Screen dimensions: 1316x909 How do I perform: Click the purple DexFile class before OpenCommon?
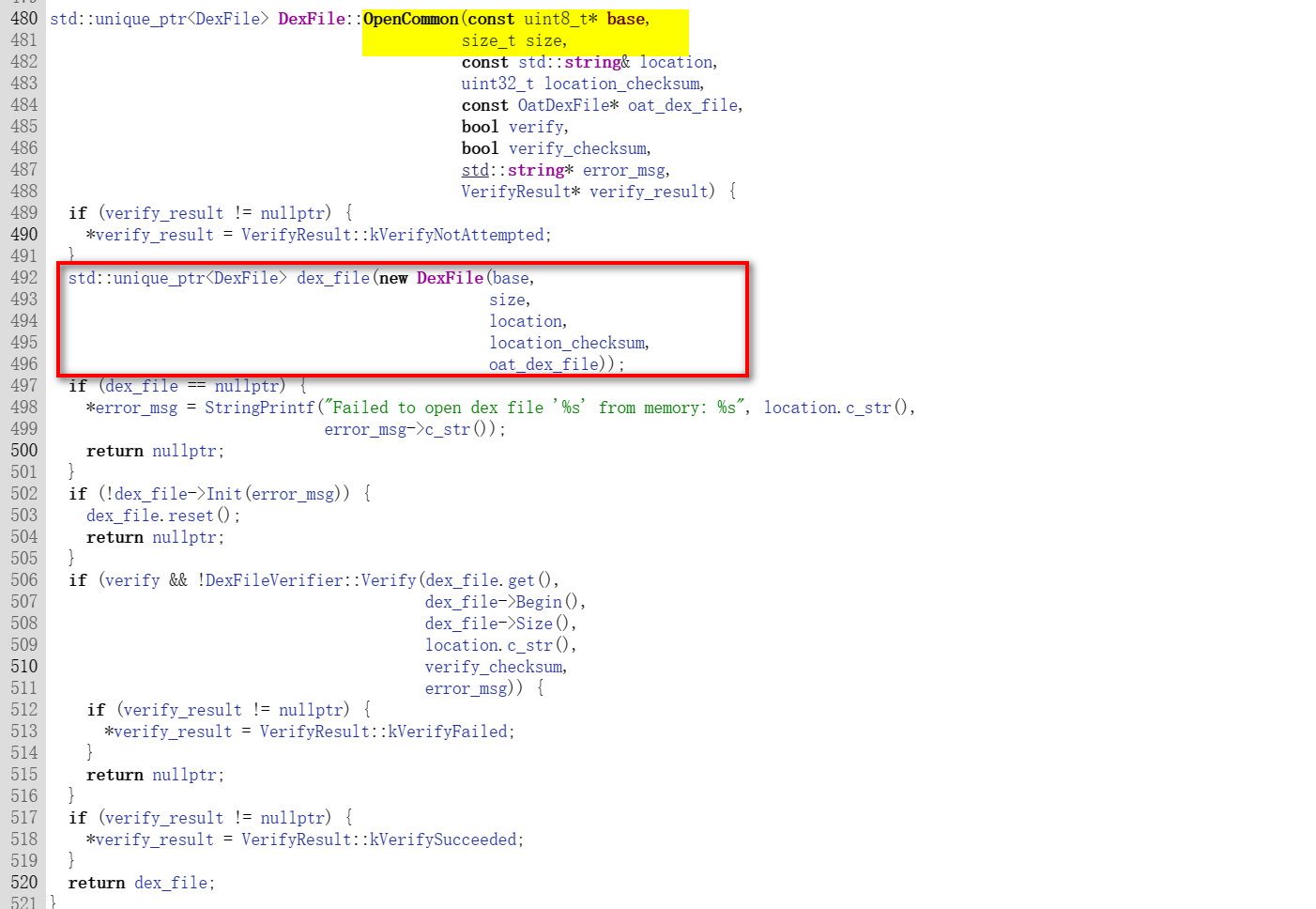point(312,19)
